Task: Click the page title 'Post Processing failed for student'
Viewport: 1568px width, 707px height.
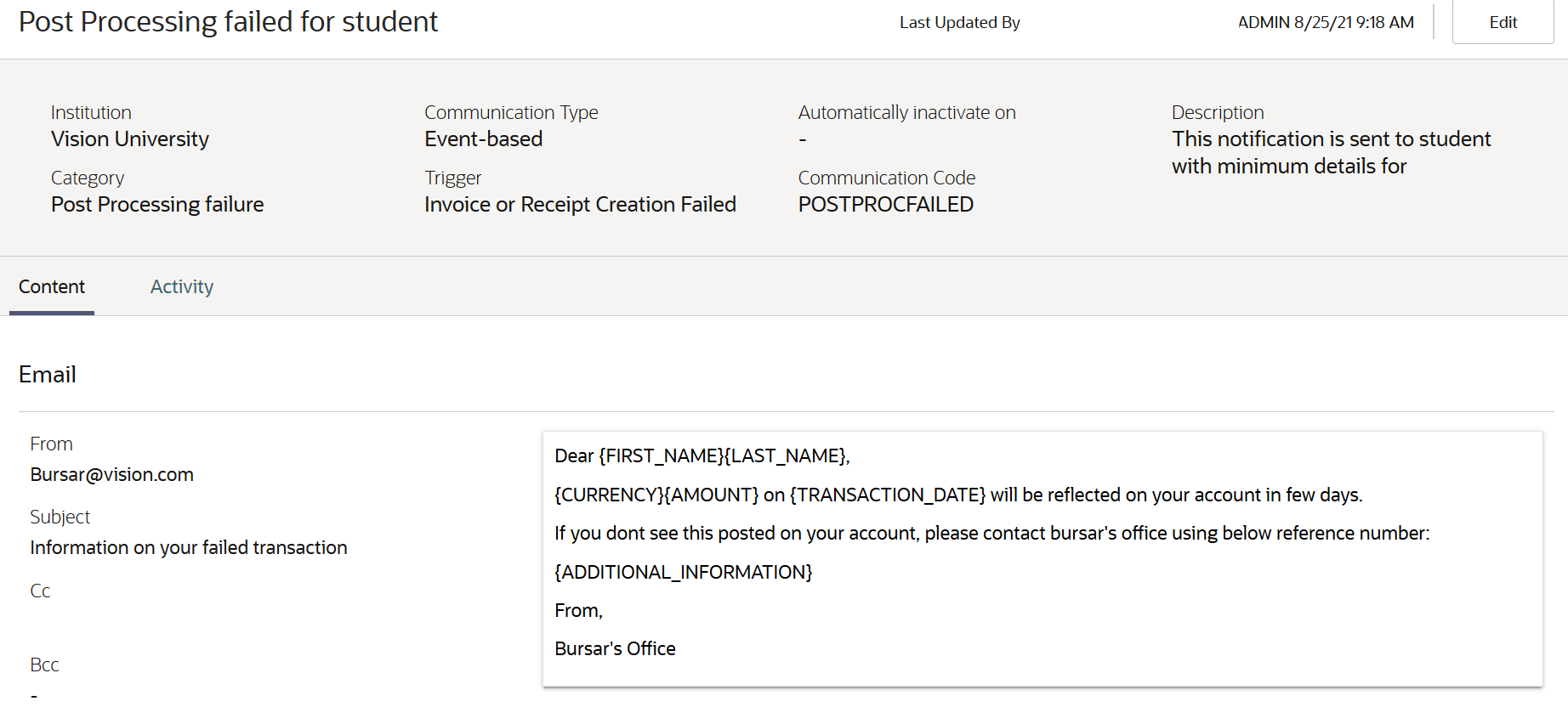Action: [x=228, y=22]
